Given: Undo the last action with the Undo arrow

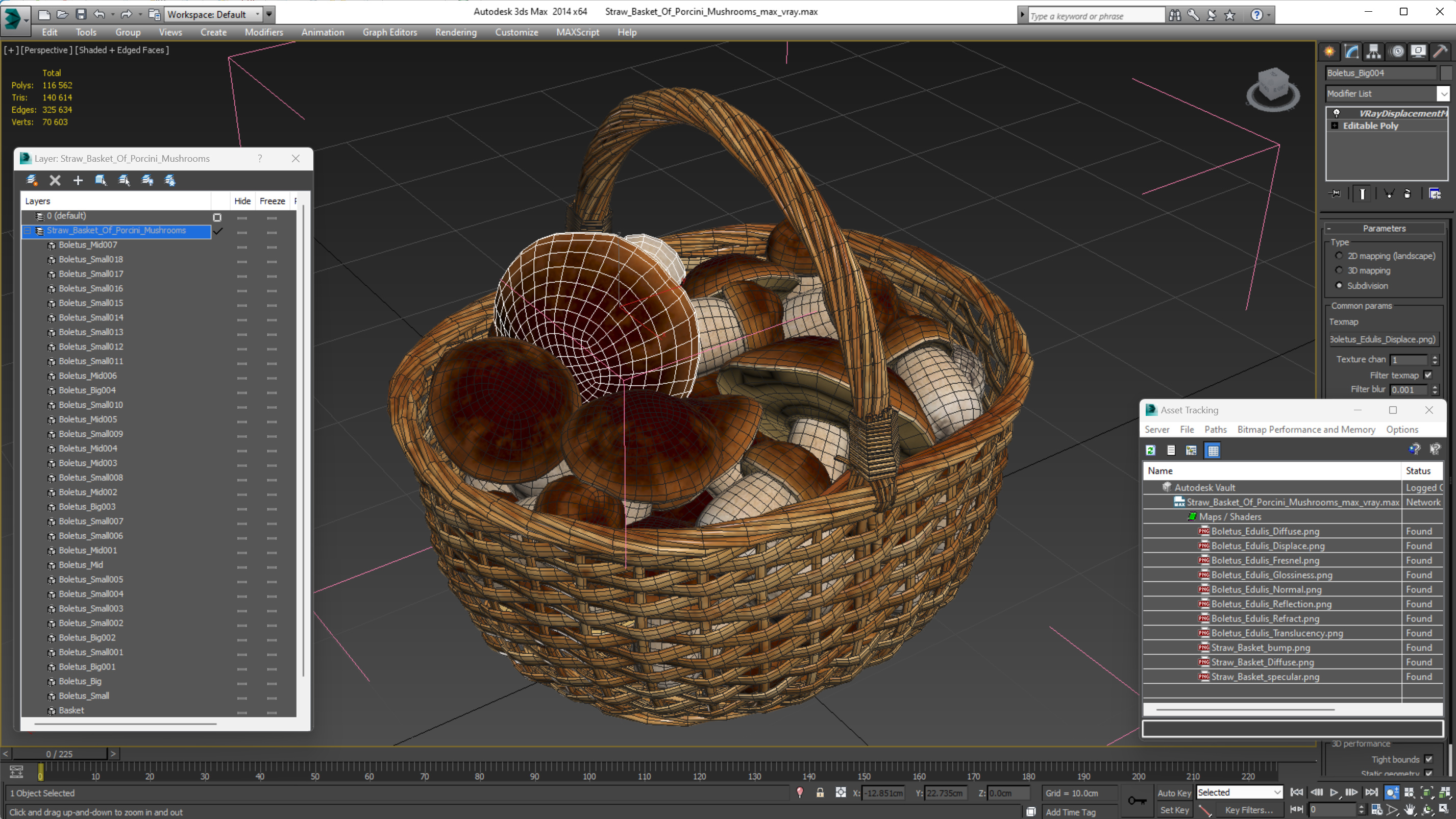Looking at the screenshot, I should 100,14.
